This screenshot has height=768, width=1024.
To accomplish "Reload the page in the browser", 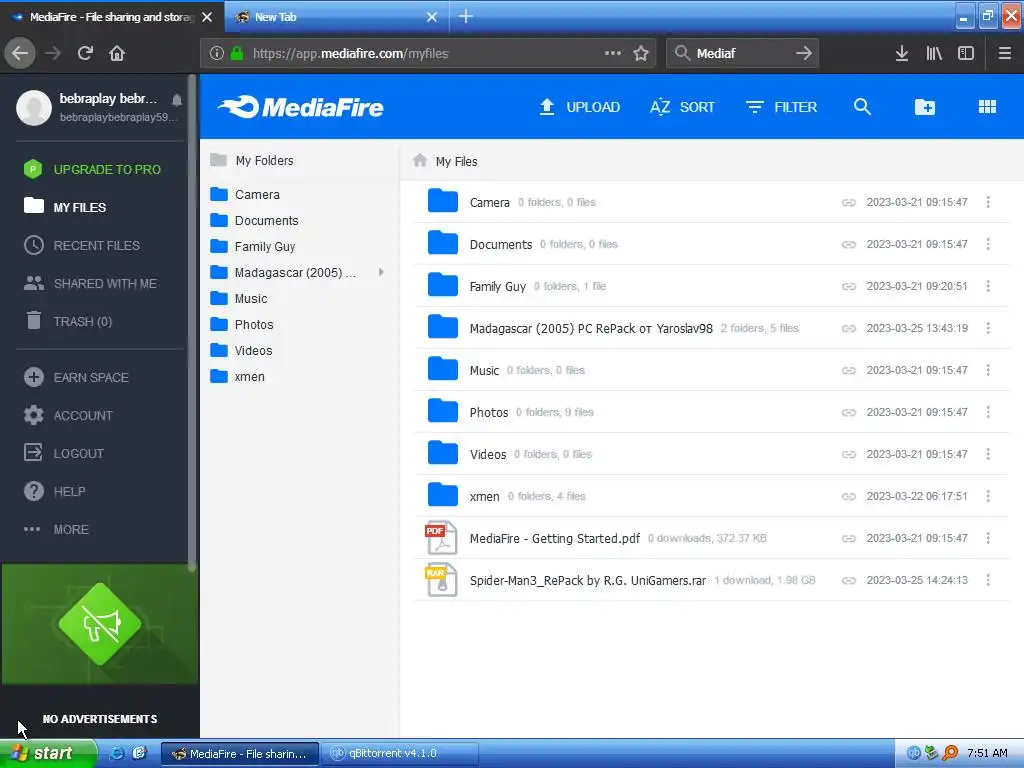I will tap(85, 53).
